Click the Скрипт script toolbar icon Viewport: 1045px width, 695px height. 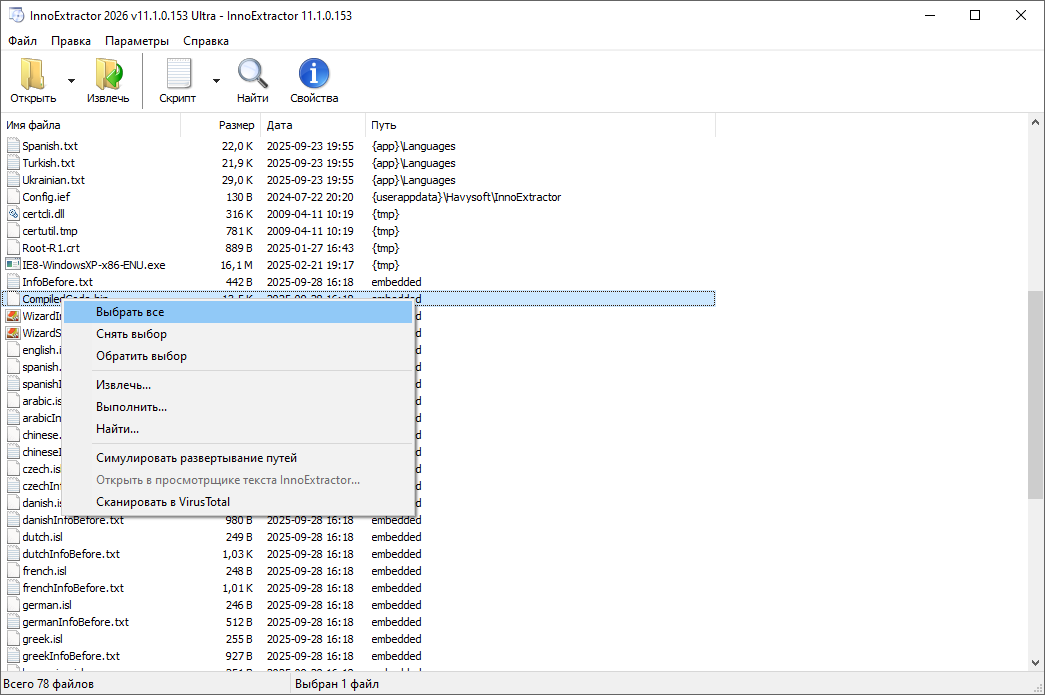click(x=177, y=76)
